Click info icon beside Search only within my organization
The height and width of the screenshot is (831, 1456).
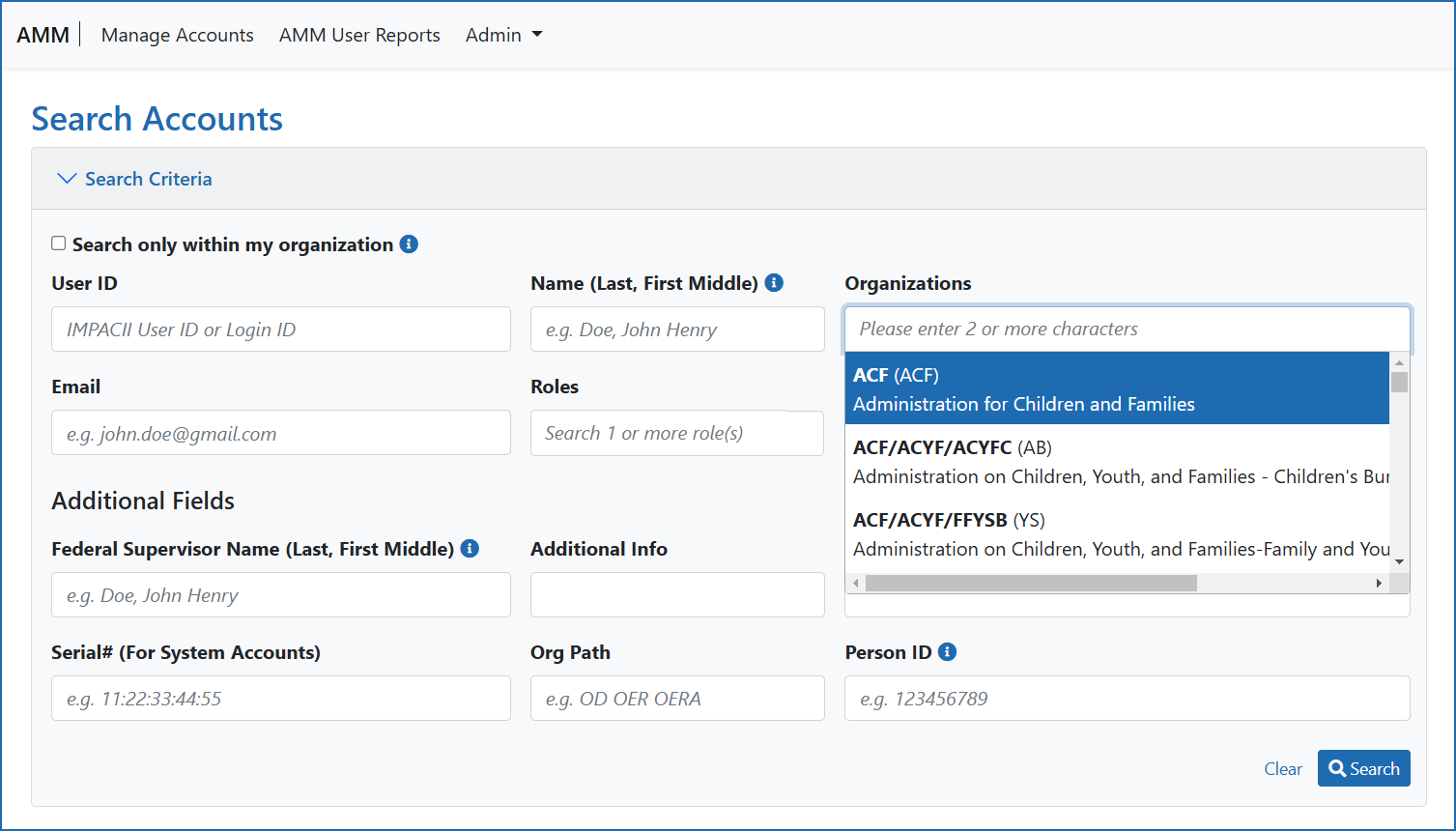pyautogui.click(x=409, y=244)
